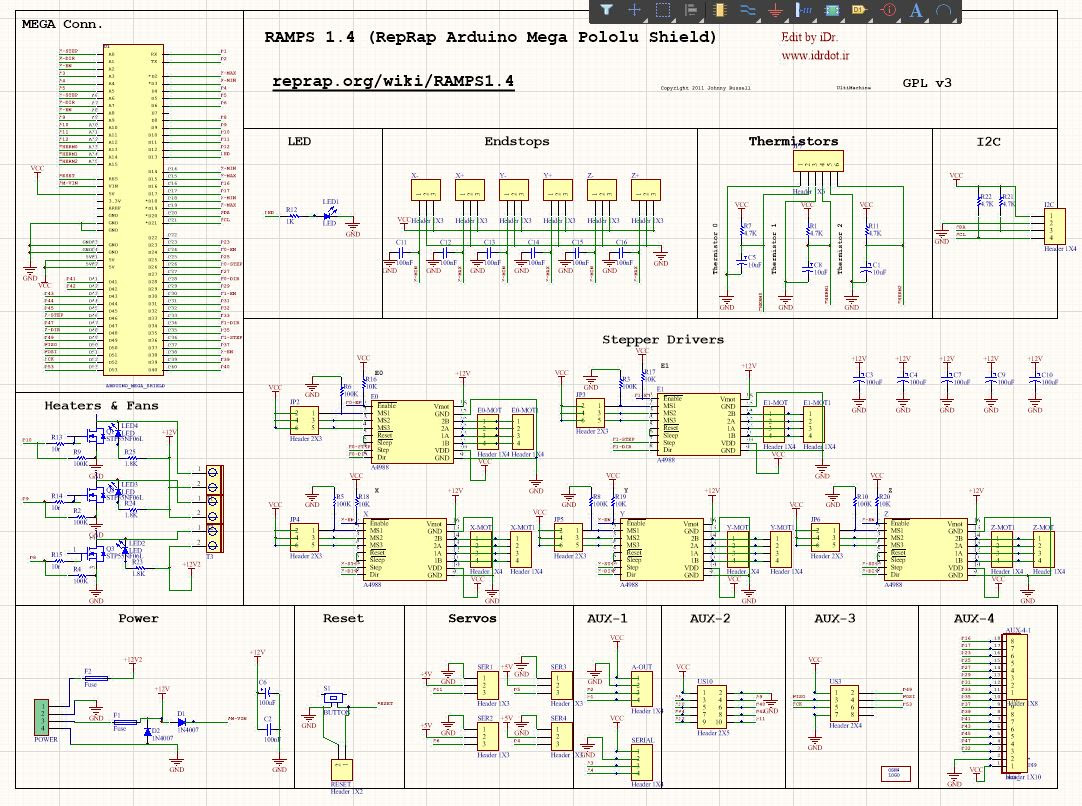Select the 'Stepper Drivers' heading
This screenshot has height=806, width=1082.
click(x=663, y=340)
